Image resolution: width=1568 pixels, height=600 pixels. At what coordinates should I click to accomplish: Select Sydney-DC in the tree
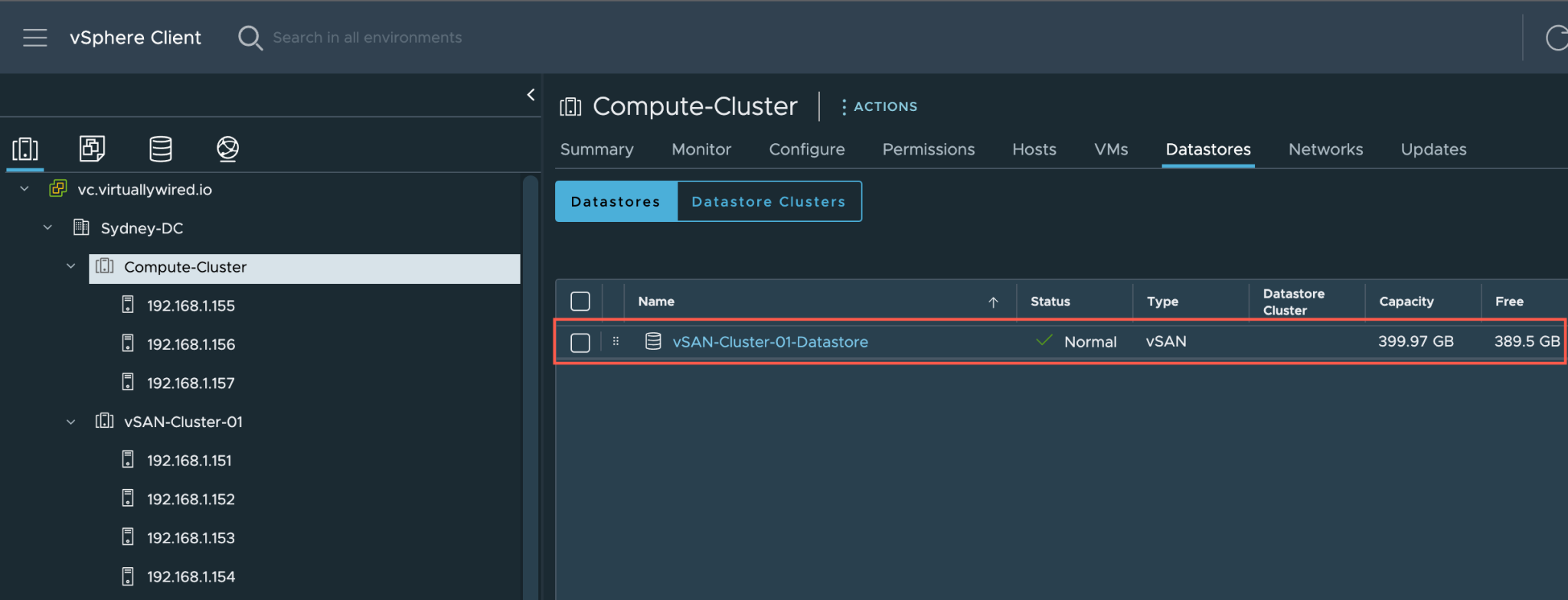tap(142, 228)
